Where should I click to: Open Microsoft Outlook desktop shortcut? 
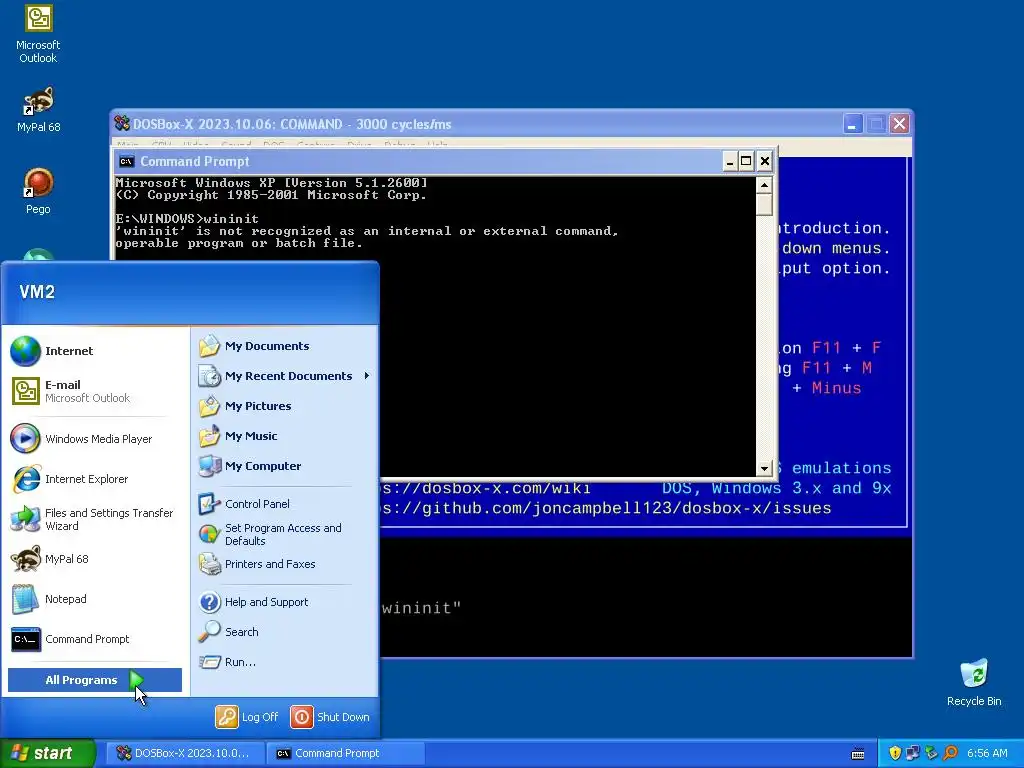coord(38,34)
